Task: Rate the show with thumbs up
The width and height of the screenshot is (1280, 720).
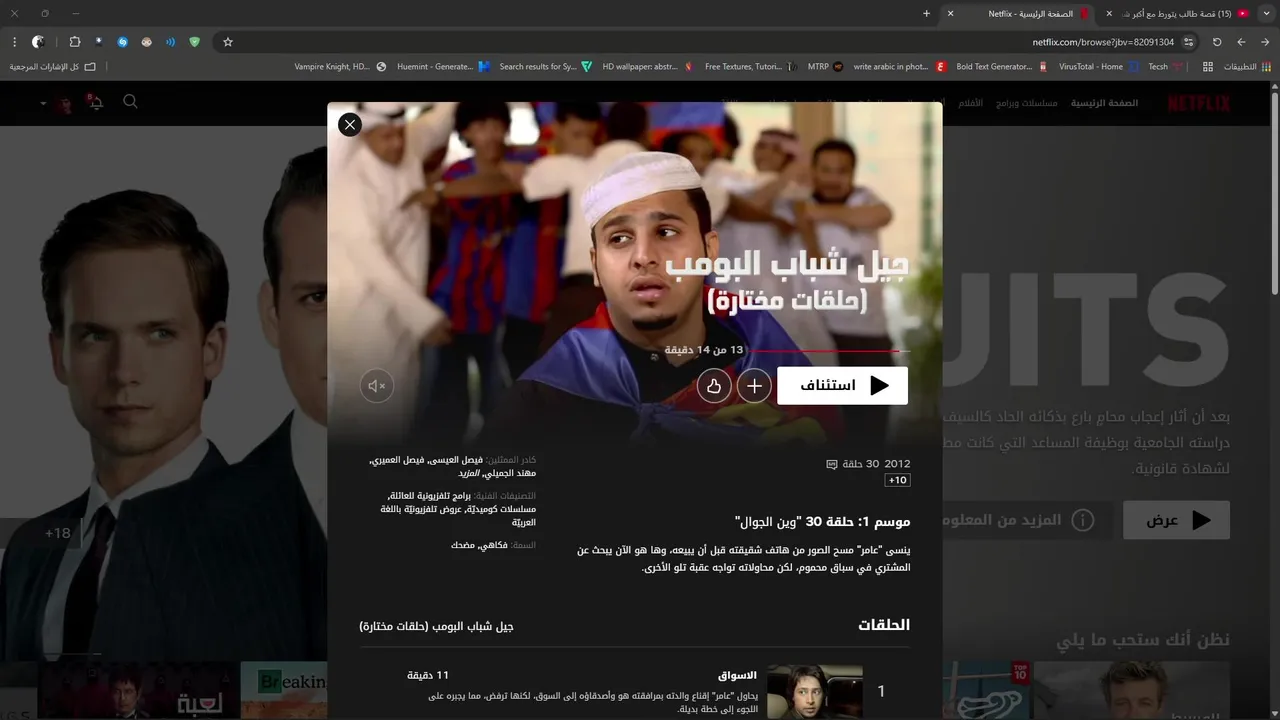Action: 714,385
